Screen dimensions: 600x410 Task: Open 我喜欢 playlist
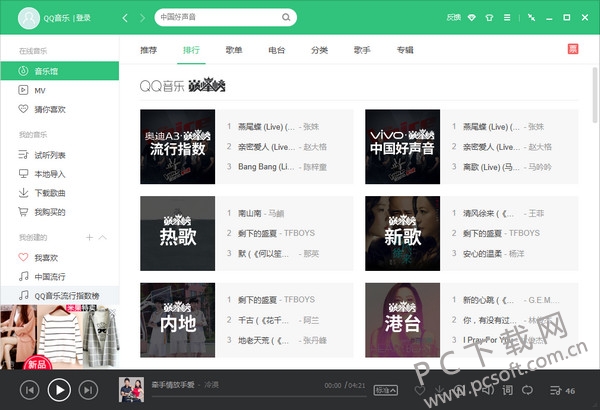pyautogui.click(x=60, y=258)
